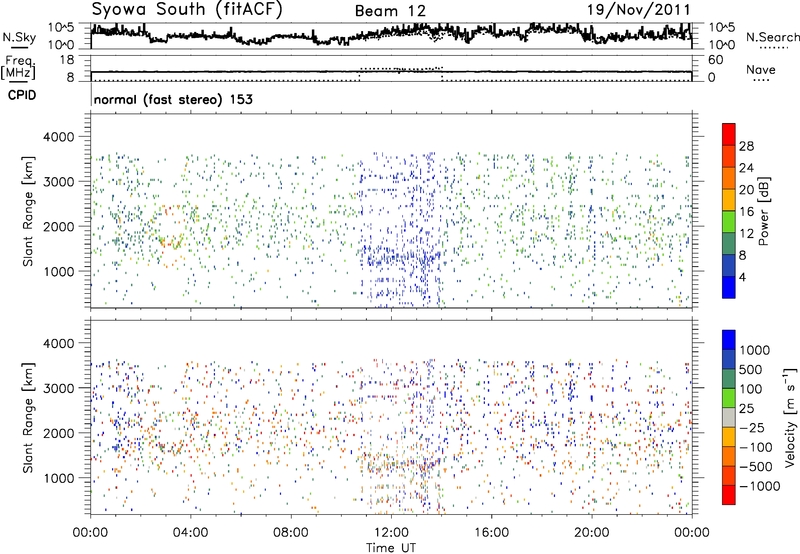
Task: Select the '08:00' time tick label
Action: pos(291,533)
